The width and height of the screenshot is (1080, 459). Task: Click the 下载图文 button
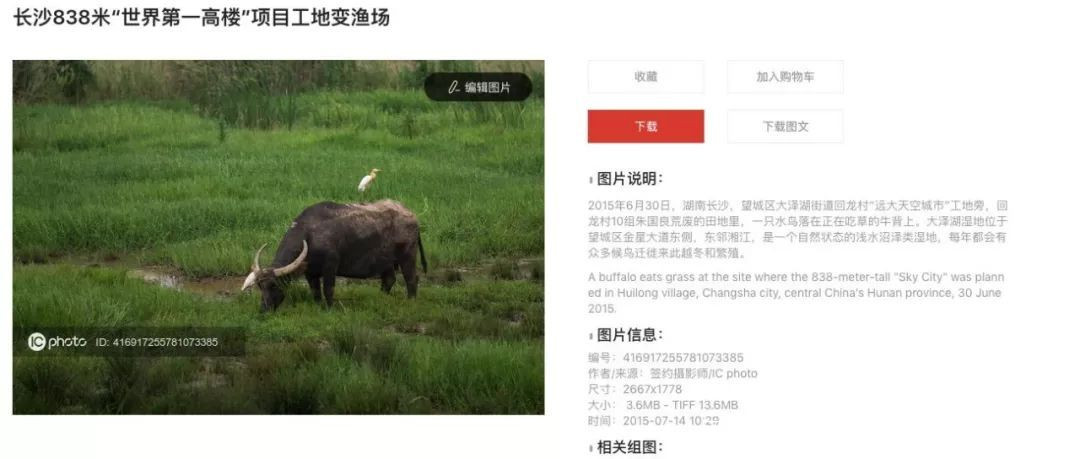(785, 127)
